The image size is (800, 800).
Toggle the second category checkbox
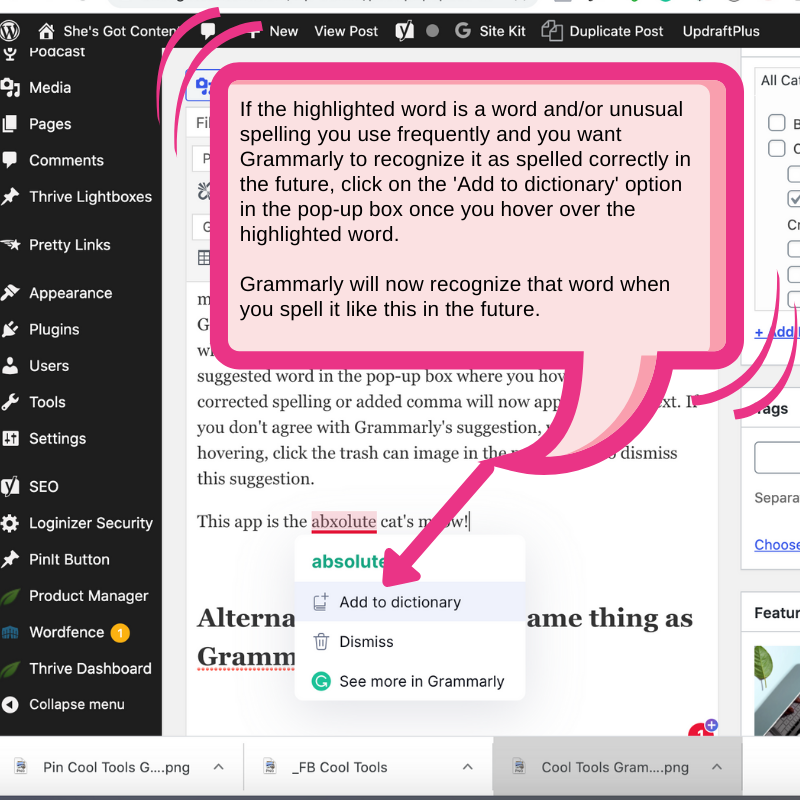click(x=776, y=148)
